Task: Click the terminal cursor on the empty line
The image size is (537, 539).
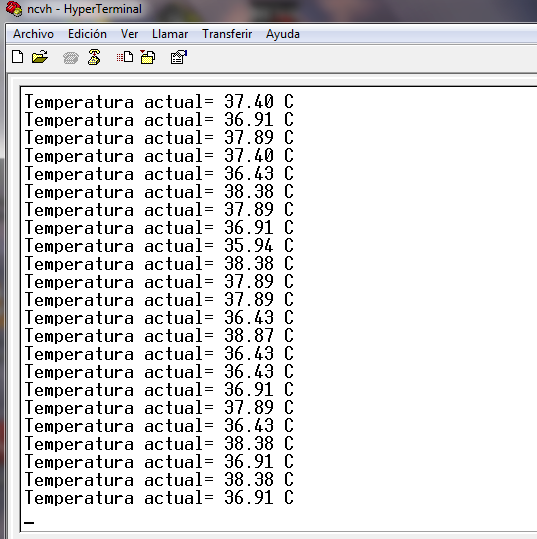Action: click(29, 523)
